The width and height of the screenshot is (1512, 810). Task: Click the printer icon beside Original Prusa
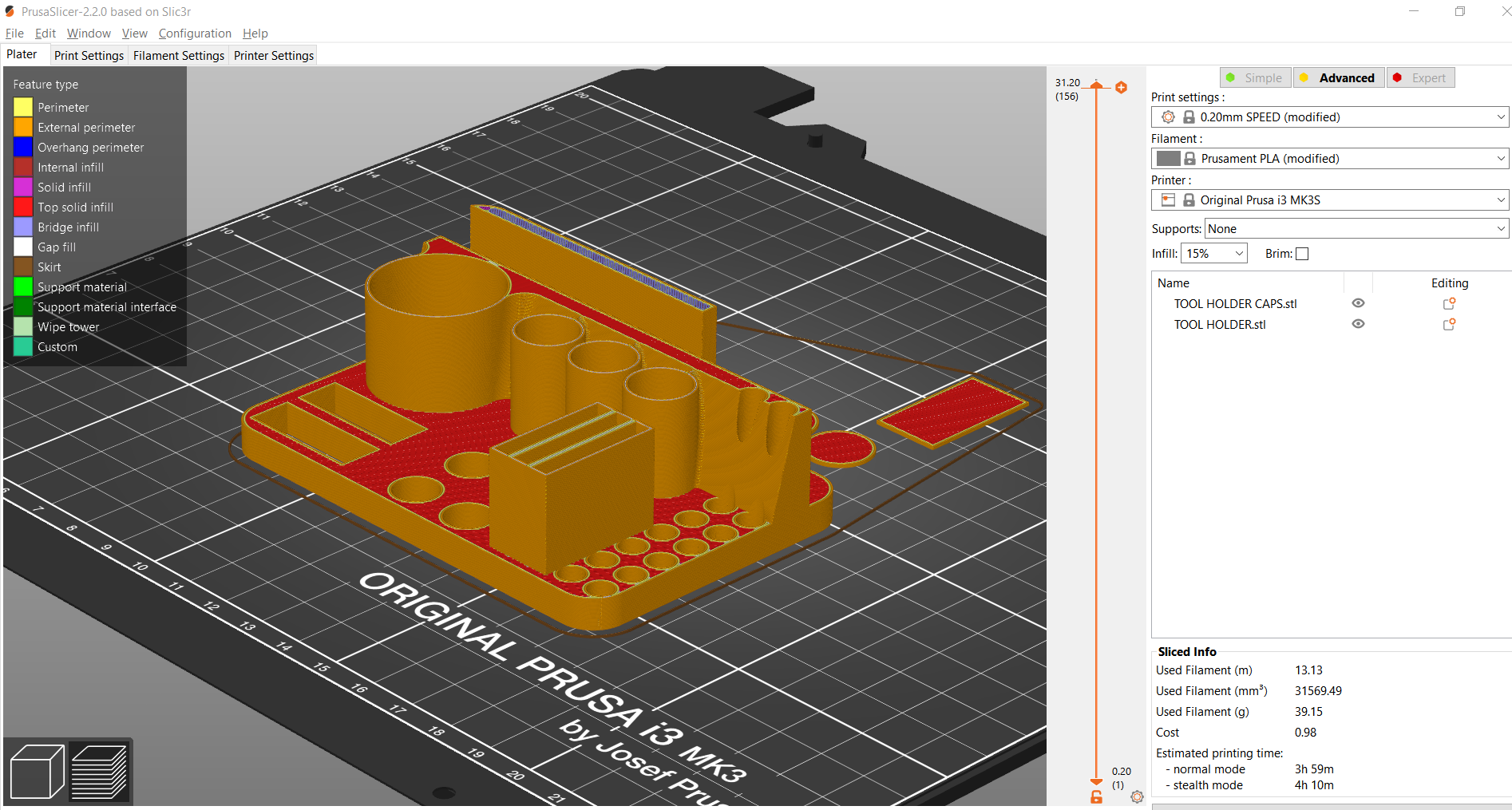[x=1168, y=200]
